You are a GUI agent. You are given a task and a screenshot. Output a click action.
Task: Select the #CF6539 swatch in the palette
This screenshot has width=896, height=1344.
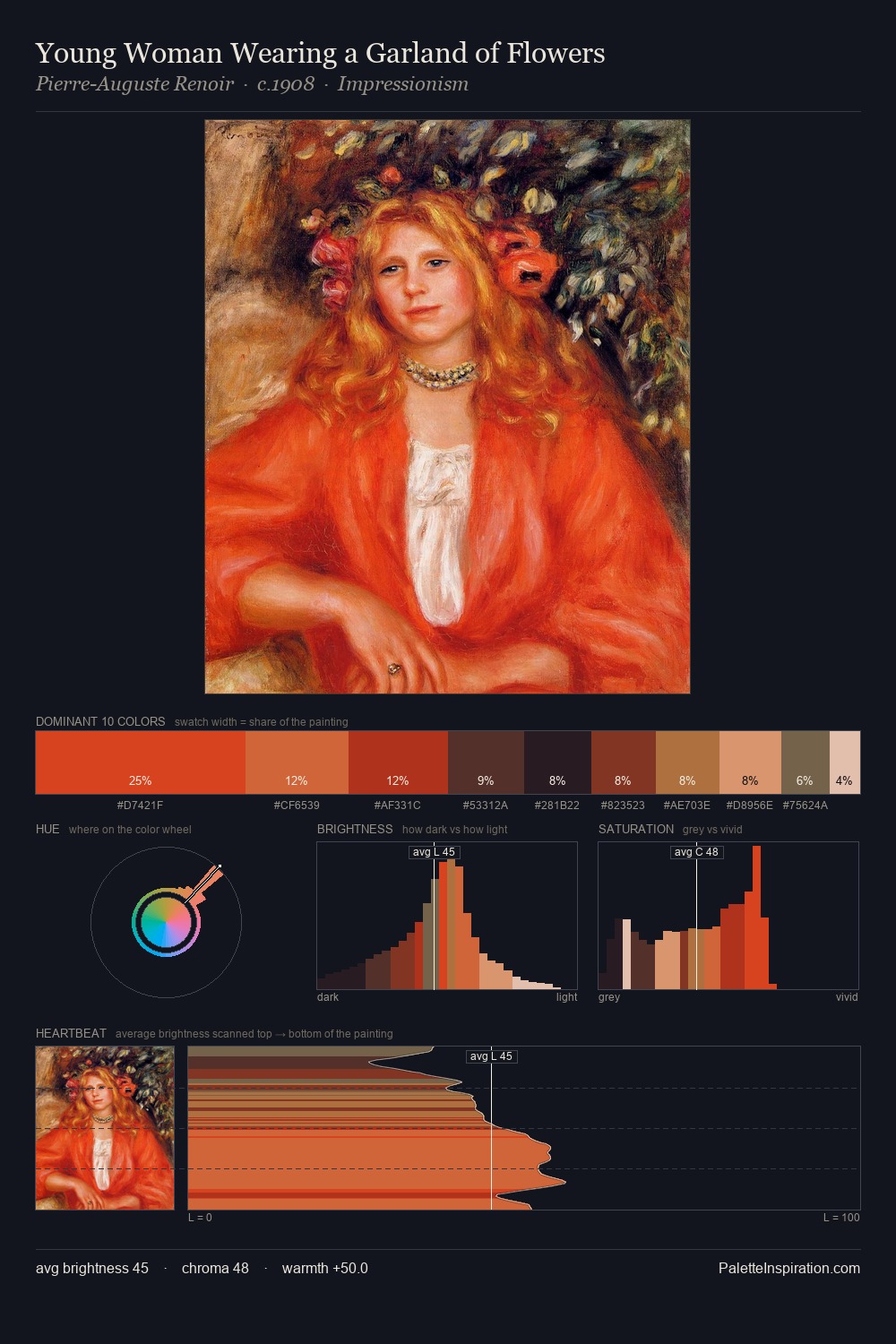point(297,762)
